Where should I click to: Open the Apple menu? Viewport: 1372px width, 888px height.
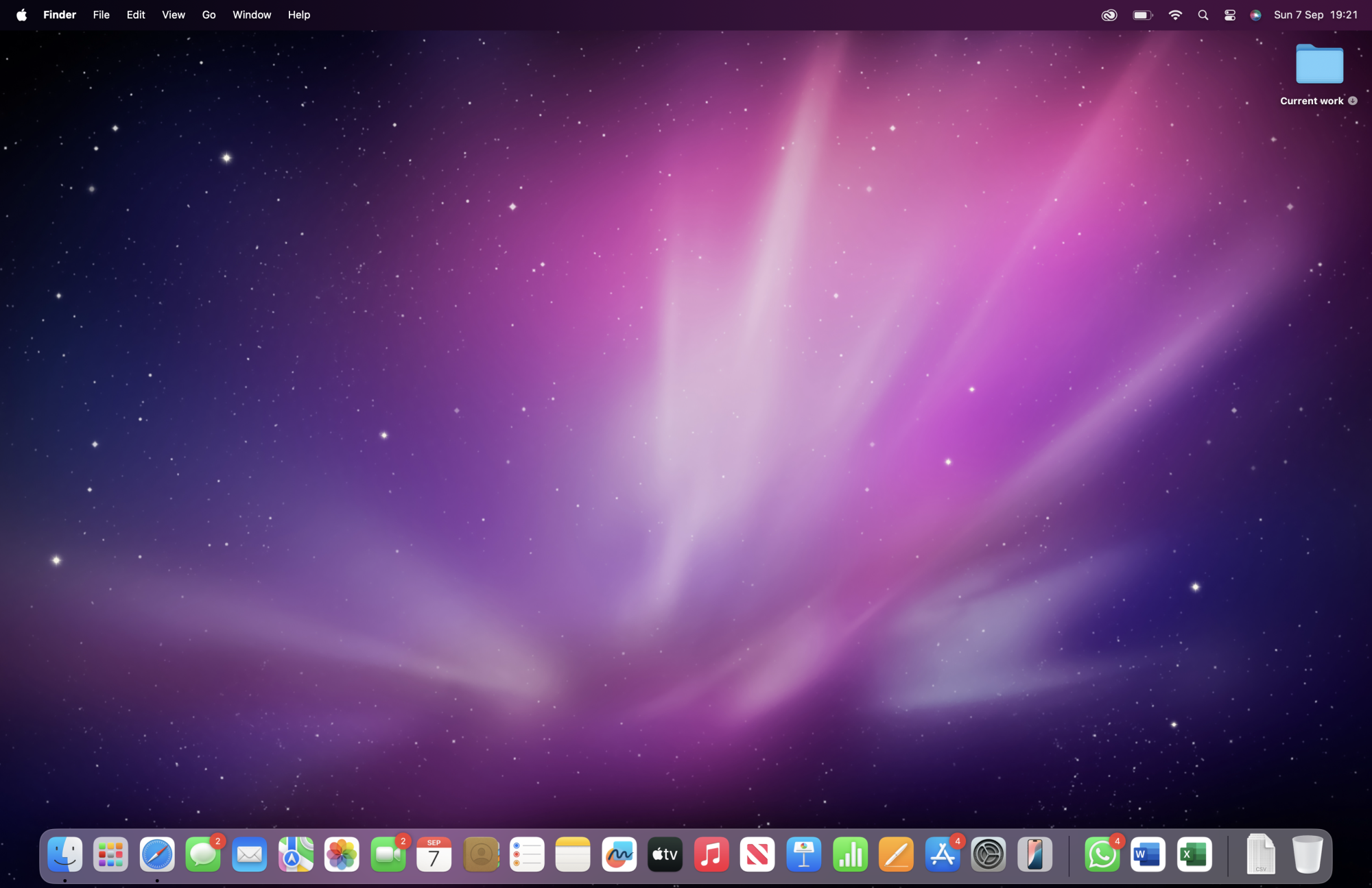click(21, 15)
